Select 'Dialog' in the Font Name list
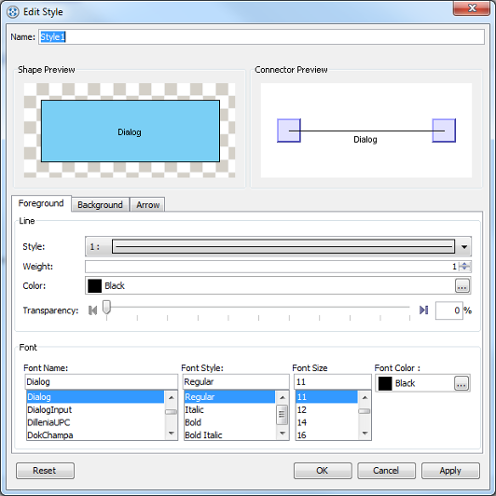496x496 pixels. (x=95, y=397)
